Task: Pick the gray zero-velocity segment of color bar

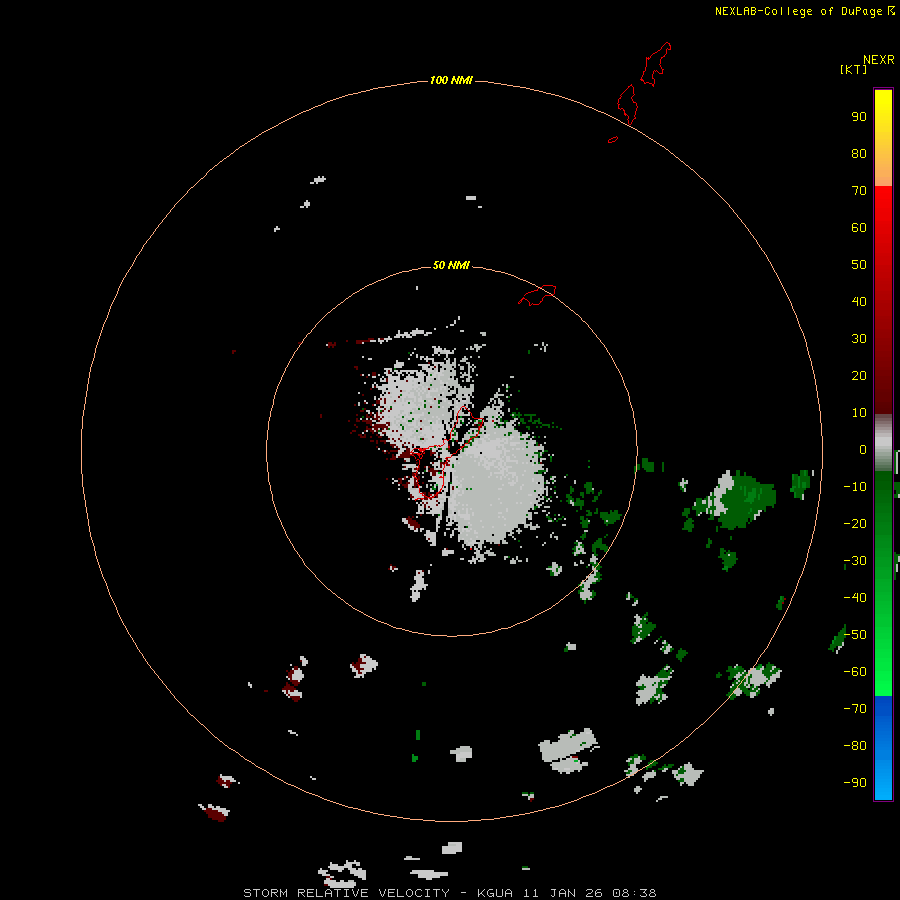Action: (883, 443)
